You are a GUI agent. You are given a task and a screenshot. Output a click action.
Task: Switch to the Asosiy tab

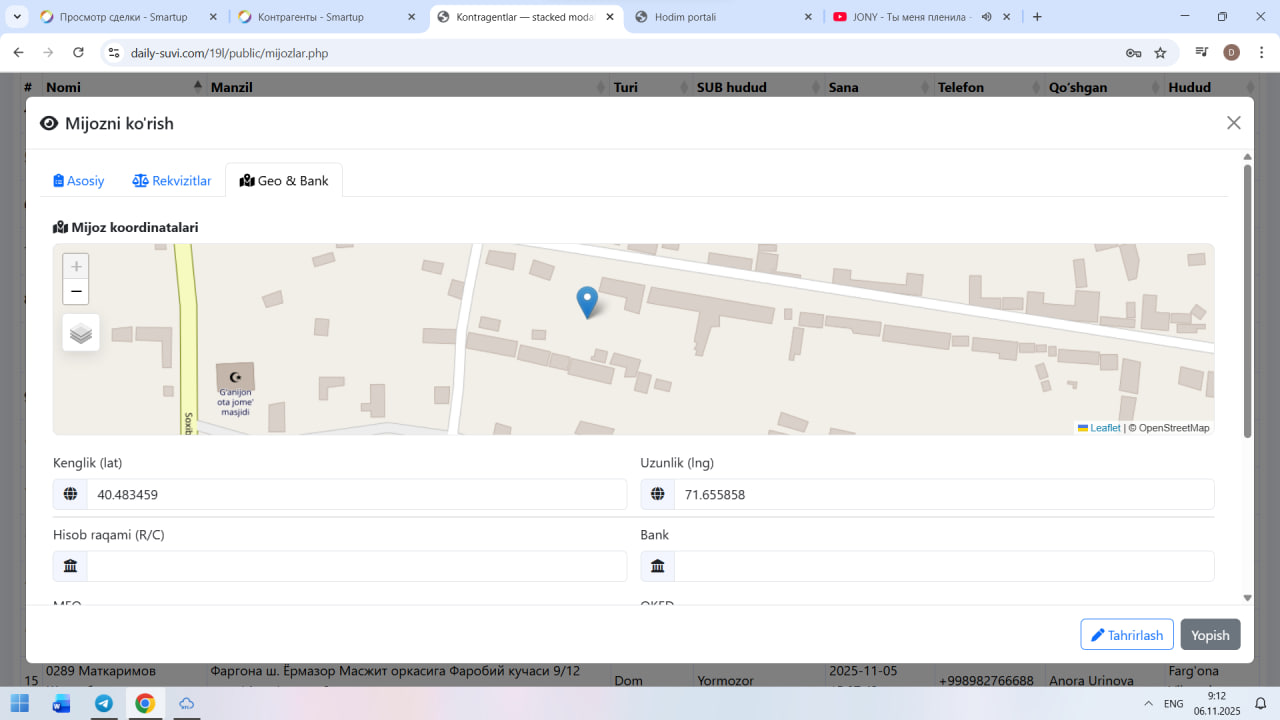79,181
